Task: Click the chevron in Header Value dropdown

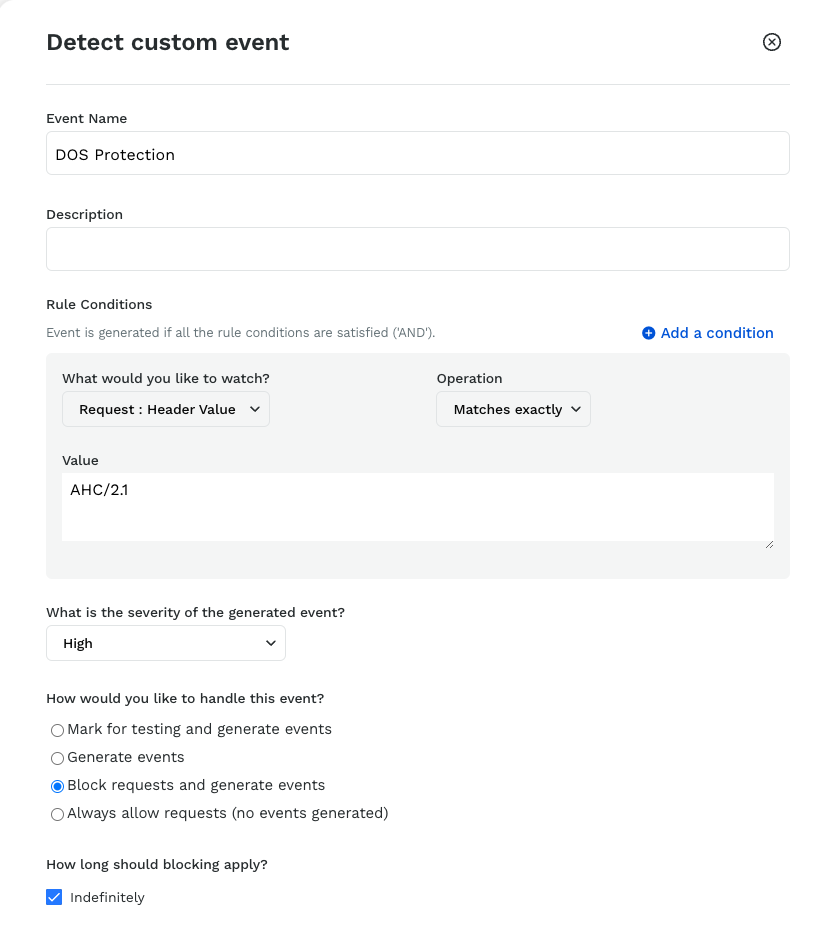Action: [x=255, y=409]
